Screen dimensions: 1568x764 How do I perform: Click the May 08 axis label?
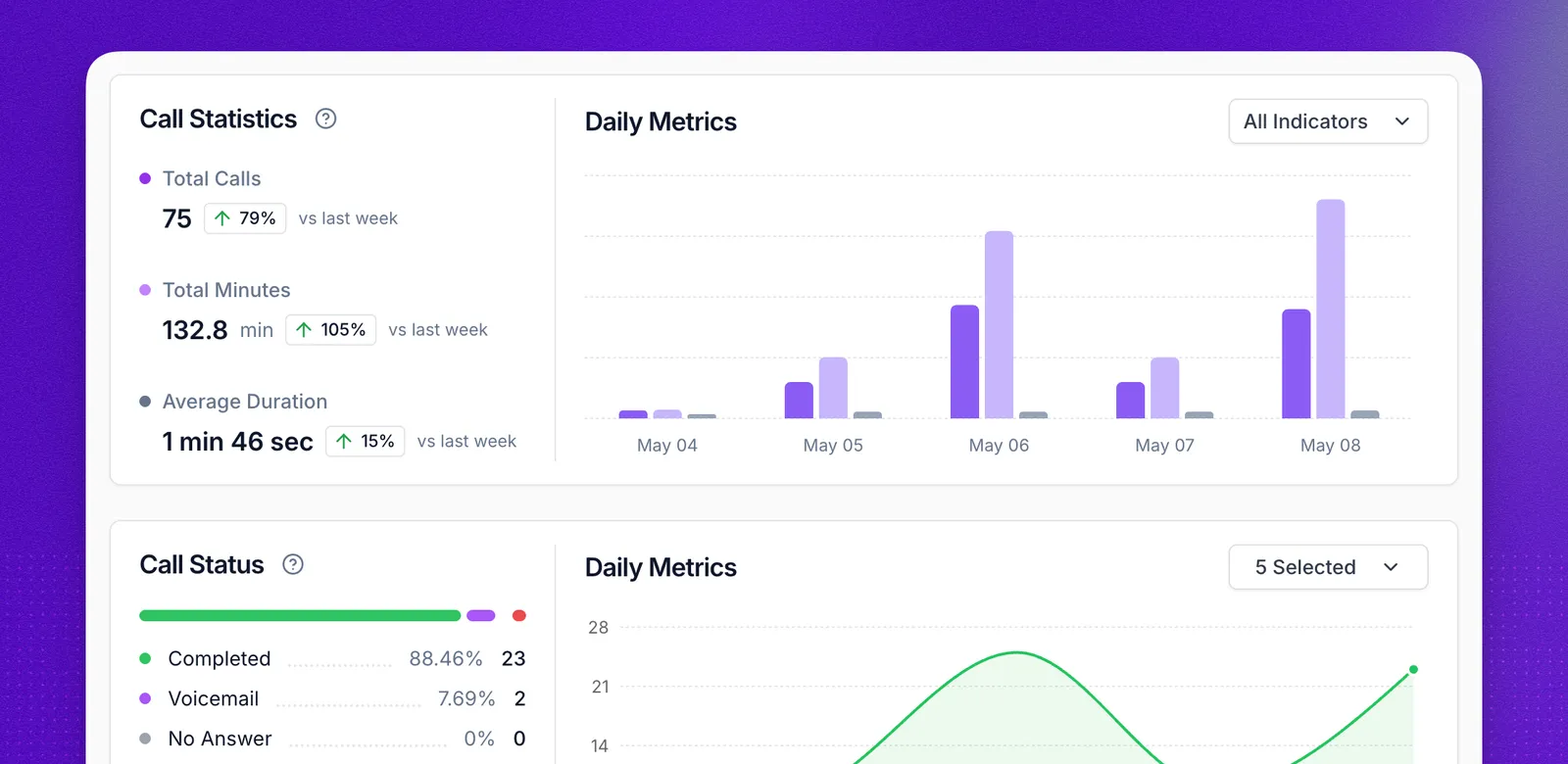1330,445
